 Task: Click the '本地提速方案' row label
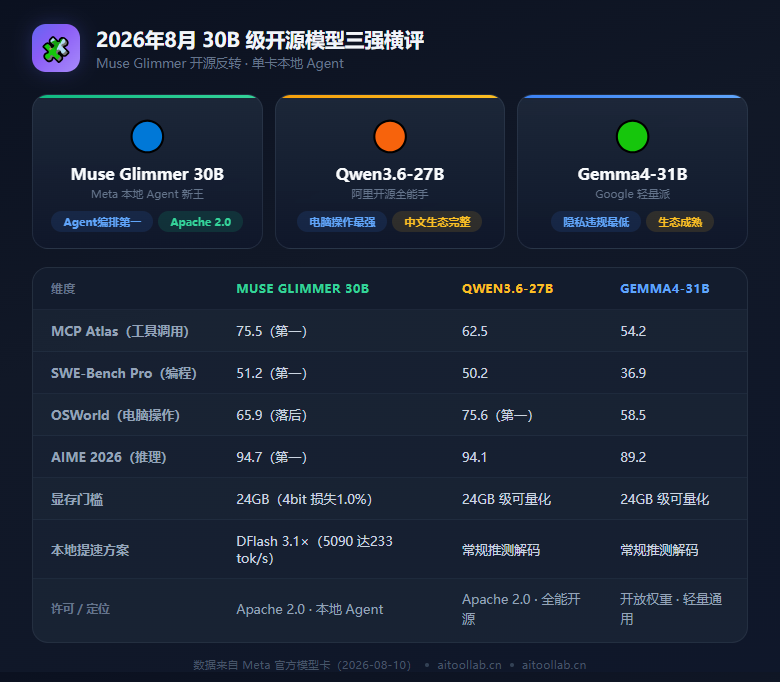point(90,550)
